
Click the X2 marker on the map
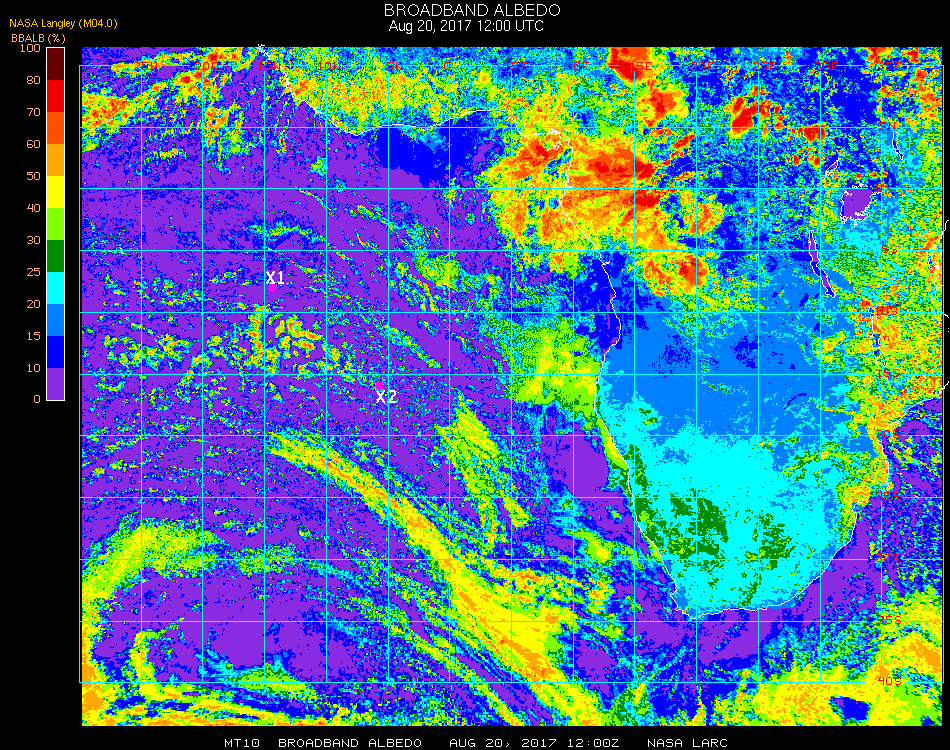386,397
